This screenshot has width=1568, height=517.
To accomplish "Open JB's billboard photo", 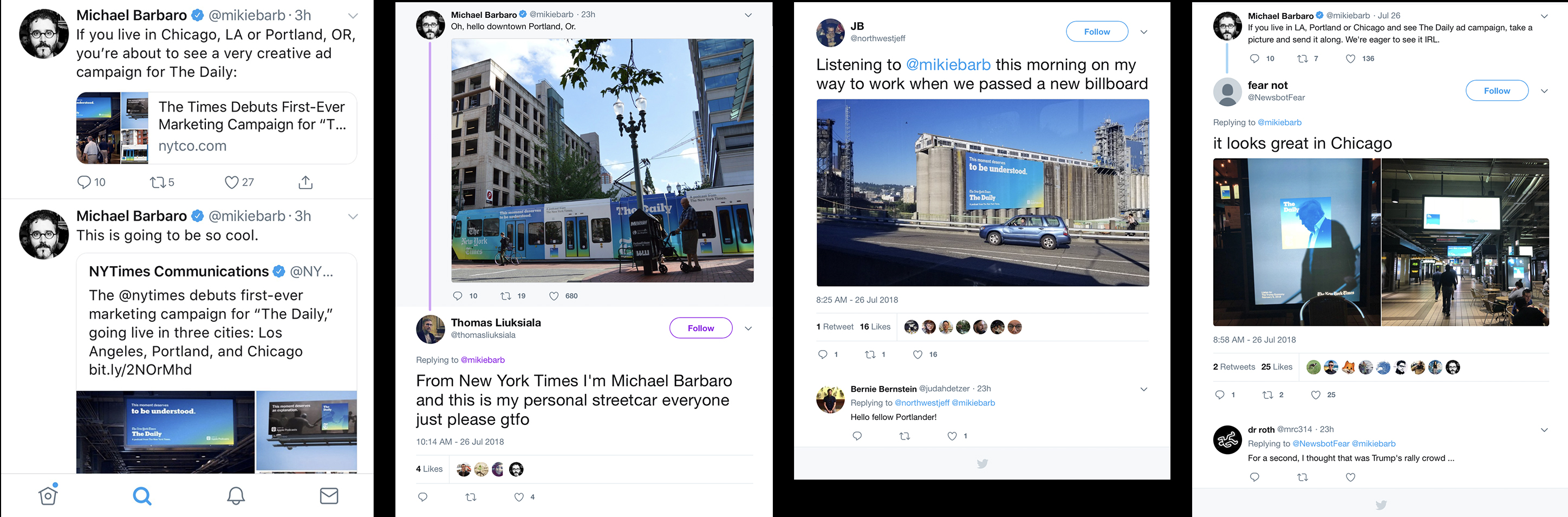I will point(983,192).
